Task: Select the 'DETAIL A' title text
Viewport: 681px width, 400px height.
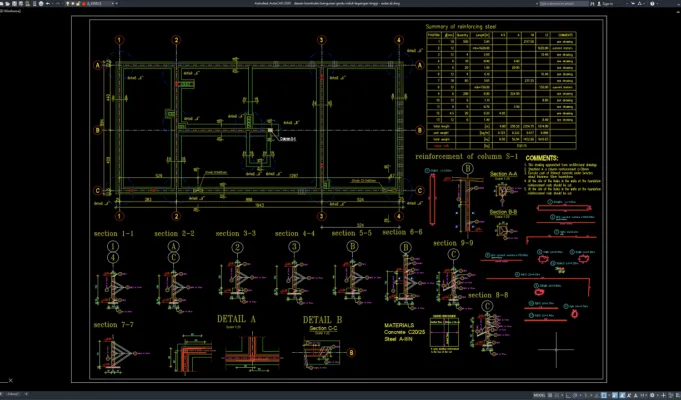Action: 236,319
